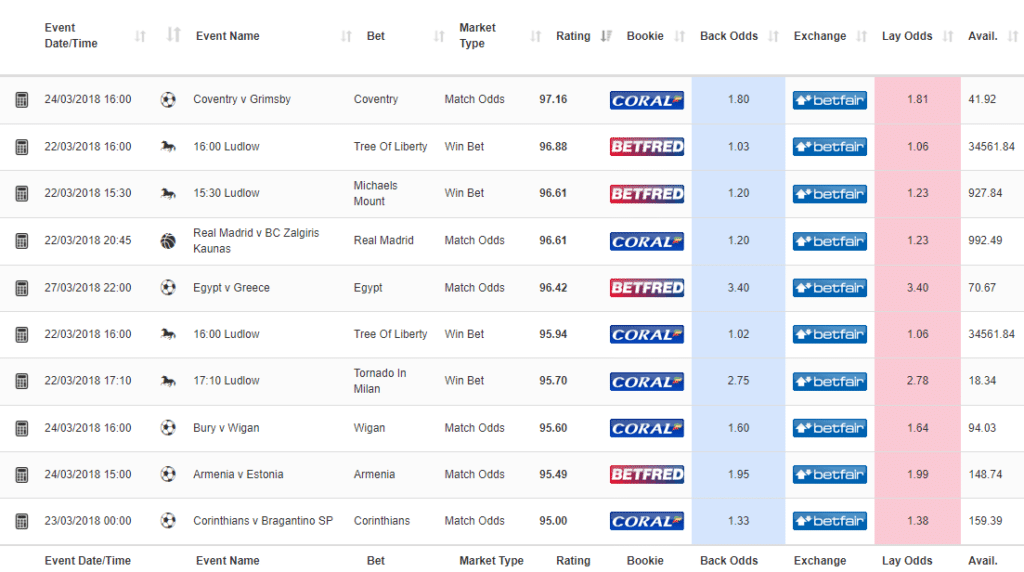Screen dimensions: 1024x572
Task: Click date 27/03/2018 22:00
Action: click(88, 287)
